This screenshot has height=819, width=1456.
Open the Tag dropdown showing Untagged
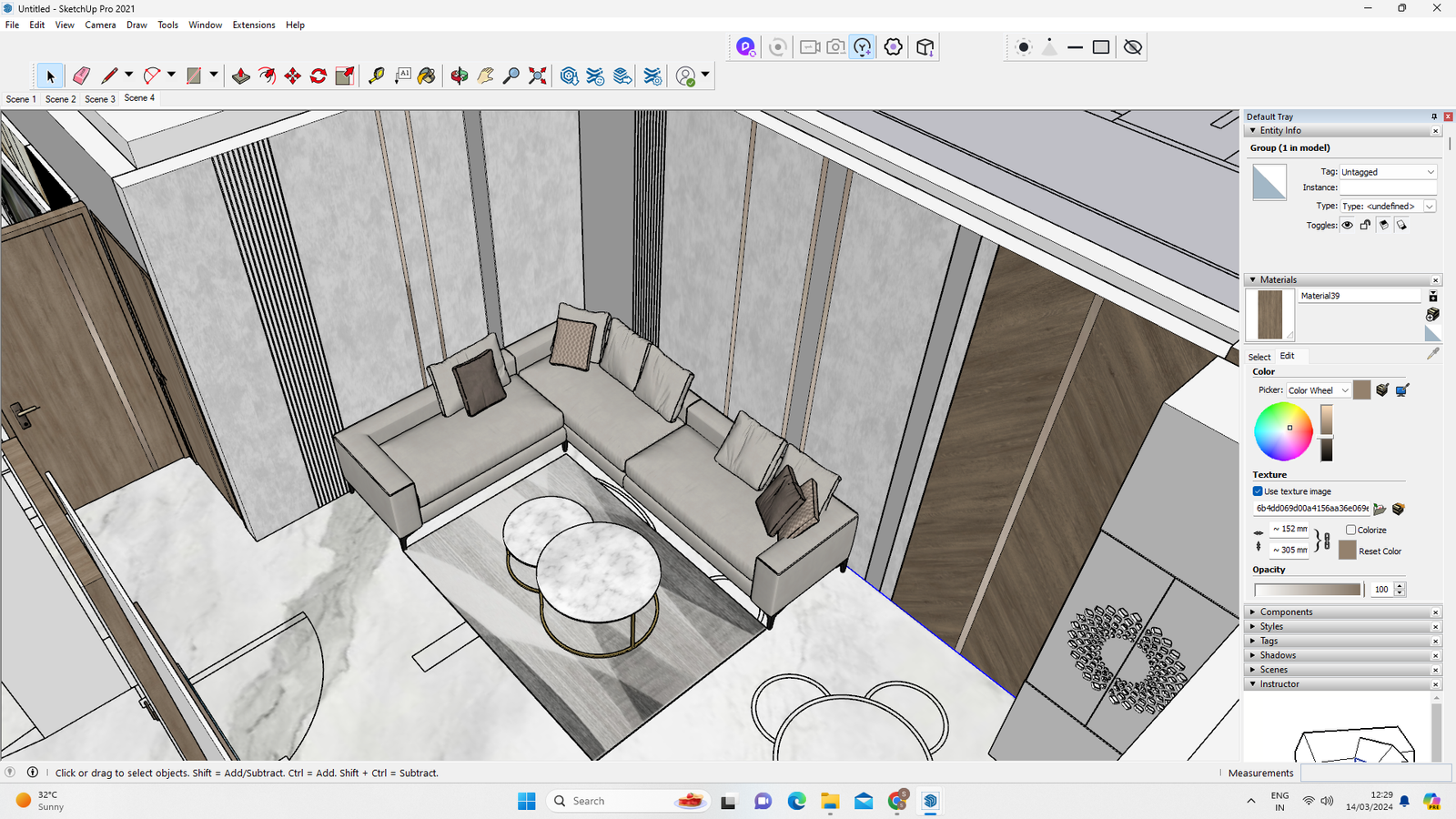1387,172
